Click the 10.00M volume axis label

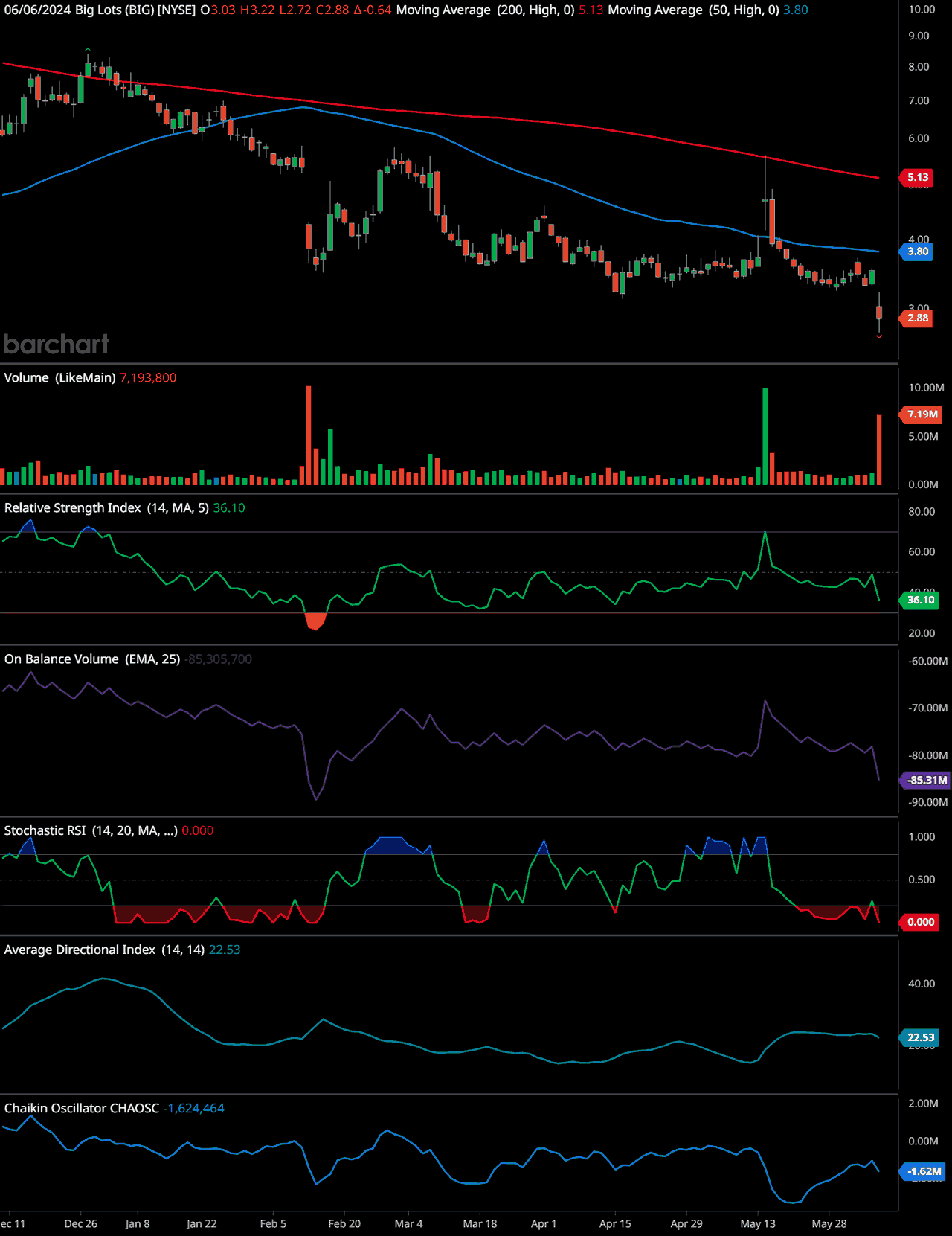tap(926, 388)
